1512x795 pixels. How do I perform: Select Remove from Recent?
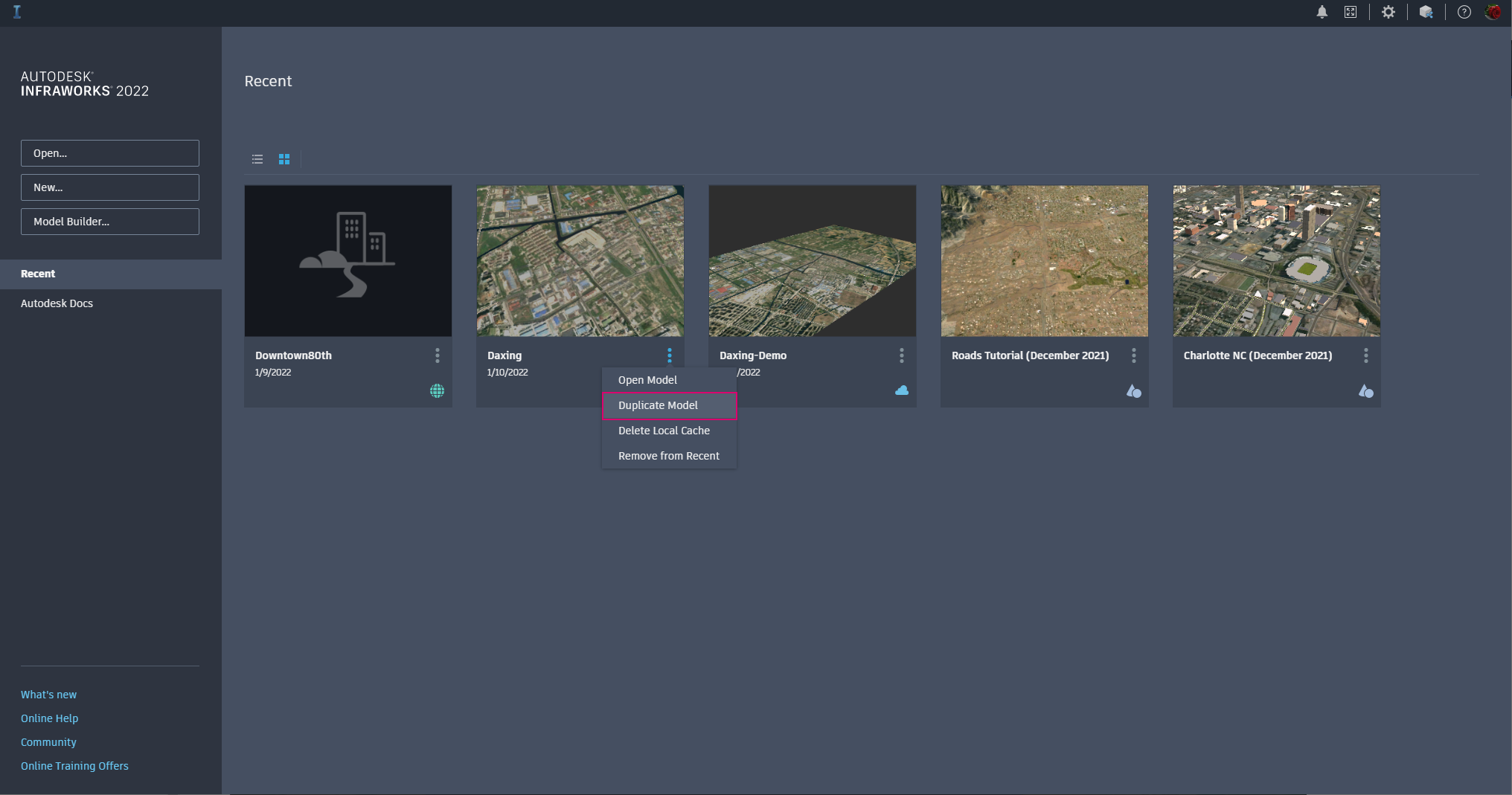pyautogui.click(x=670, y=456)
